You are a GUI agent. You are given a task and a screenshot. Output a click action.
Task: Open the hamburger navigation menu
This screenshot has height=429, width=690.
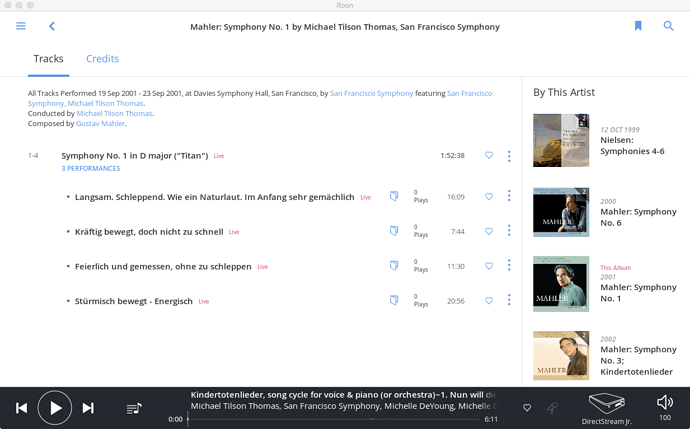pyautogui.click(x=21, y=26)
